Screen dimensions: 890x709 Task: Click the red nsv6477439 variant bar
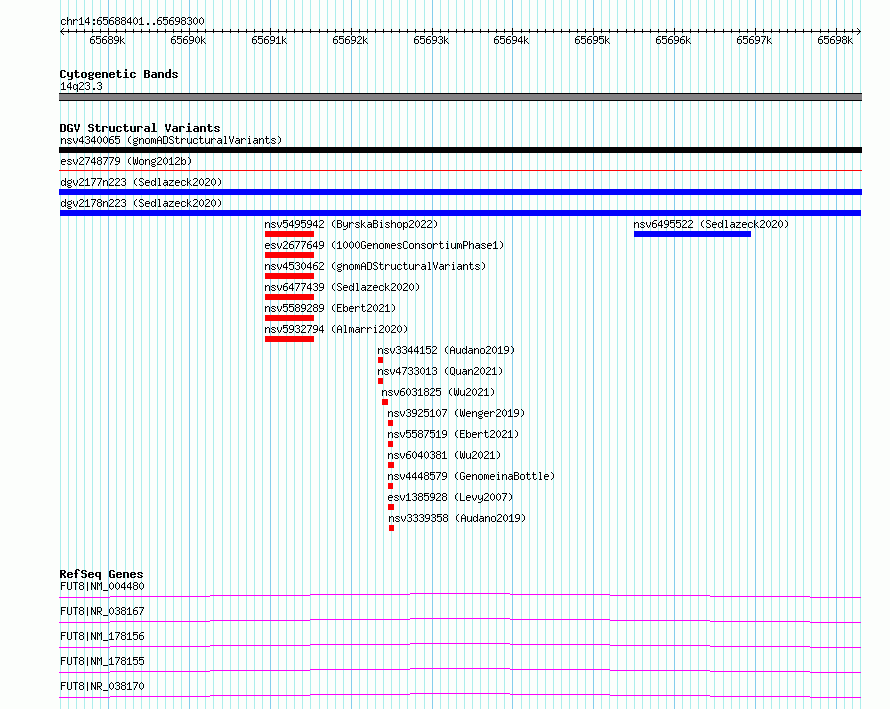289,297
